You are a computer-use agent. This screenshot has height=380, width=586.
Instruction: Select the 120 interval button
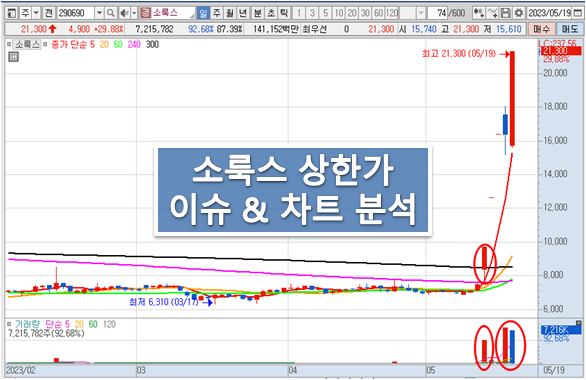(x=392, y=13)
